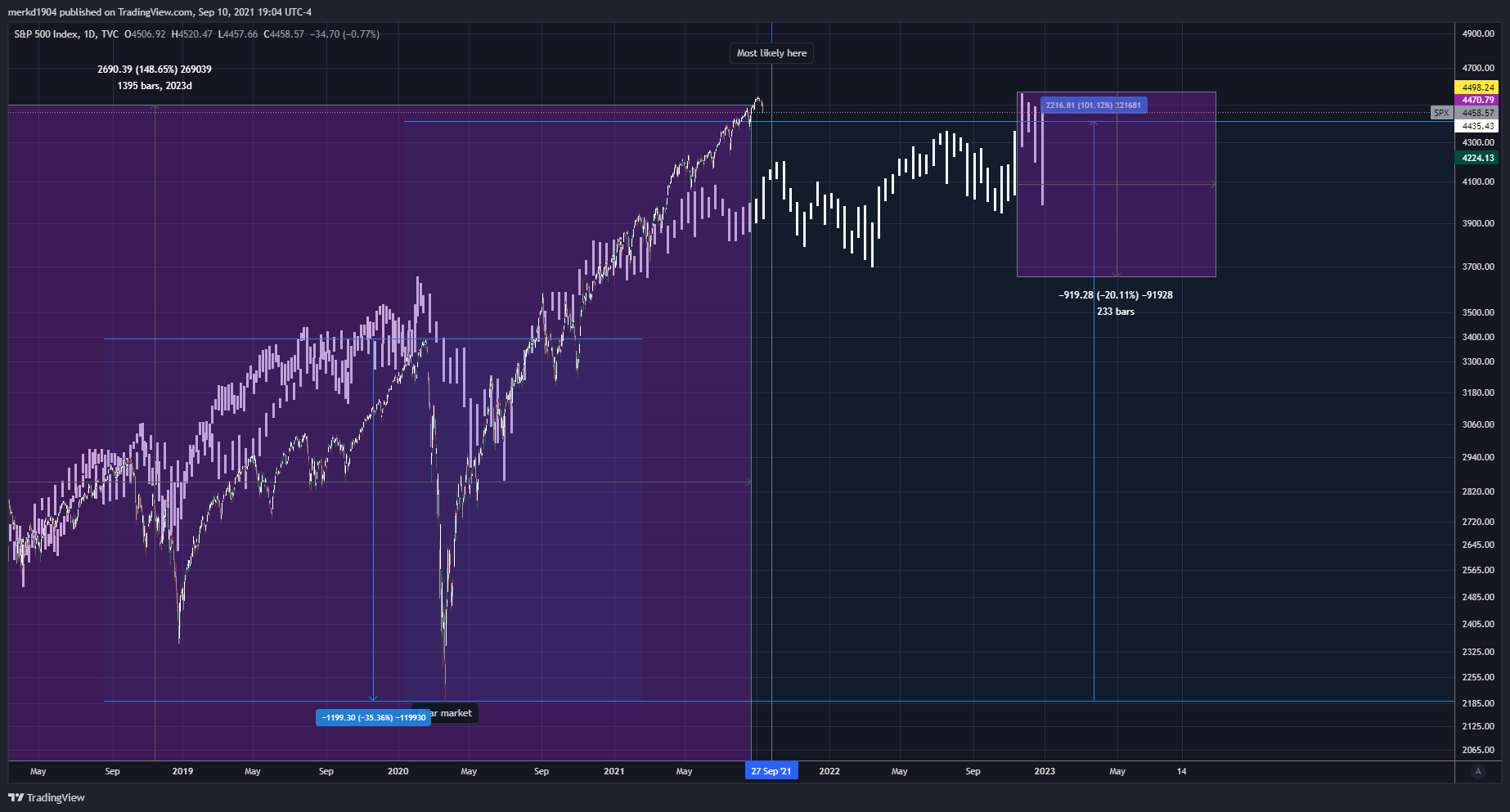Click the 2022 label on time axis
The image size is (1510, 812).
tap(829, 771)
